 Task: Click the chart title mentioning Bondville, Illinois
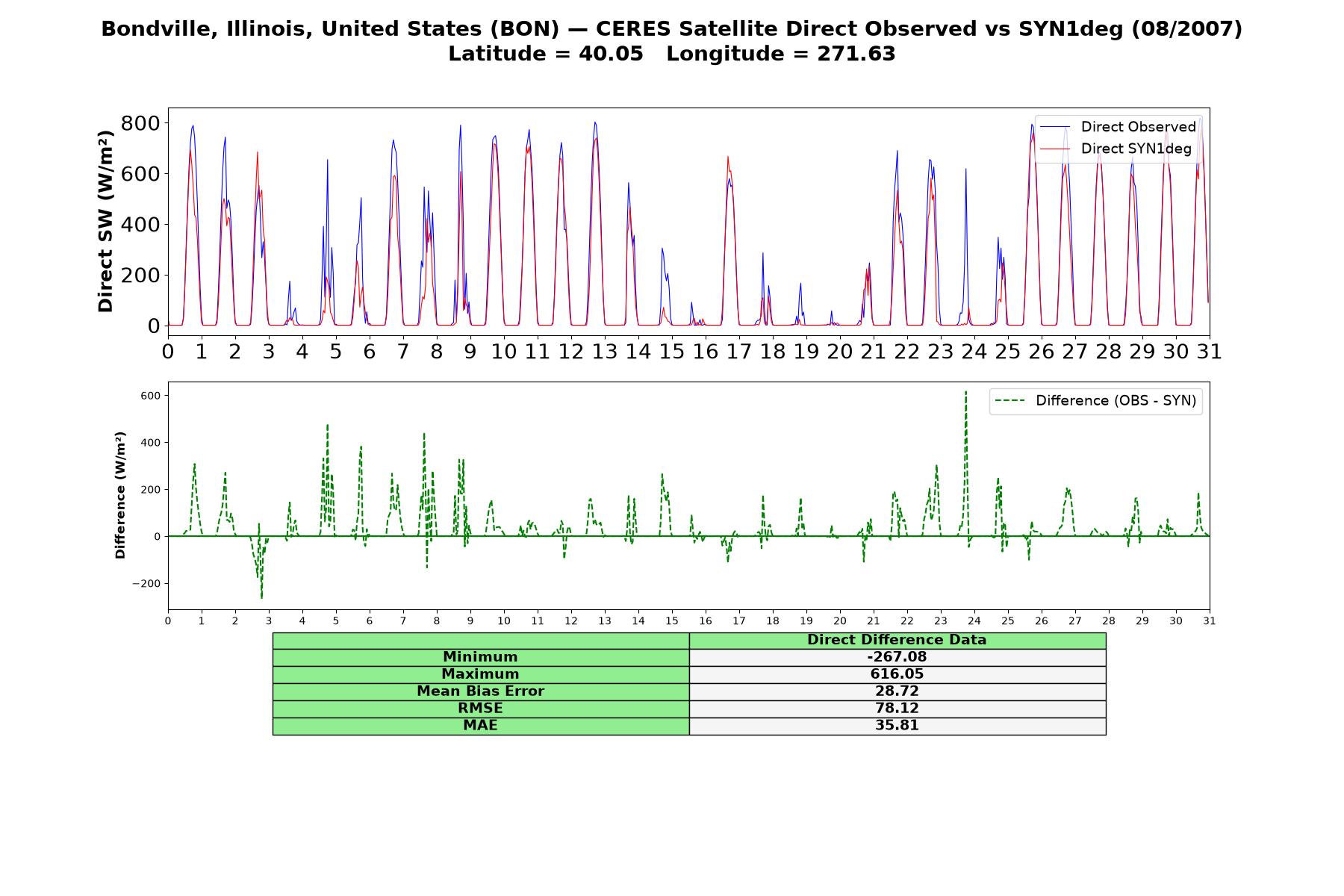672,29
